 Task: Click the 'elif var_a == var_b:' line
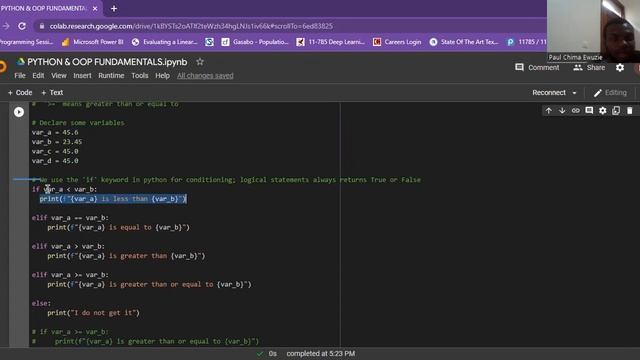70,218
